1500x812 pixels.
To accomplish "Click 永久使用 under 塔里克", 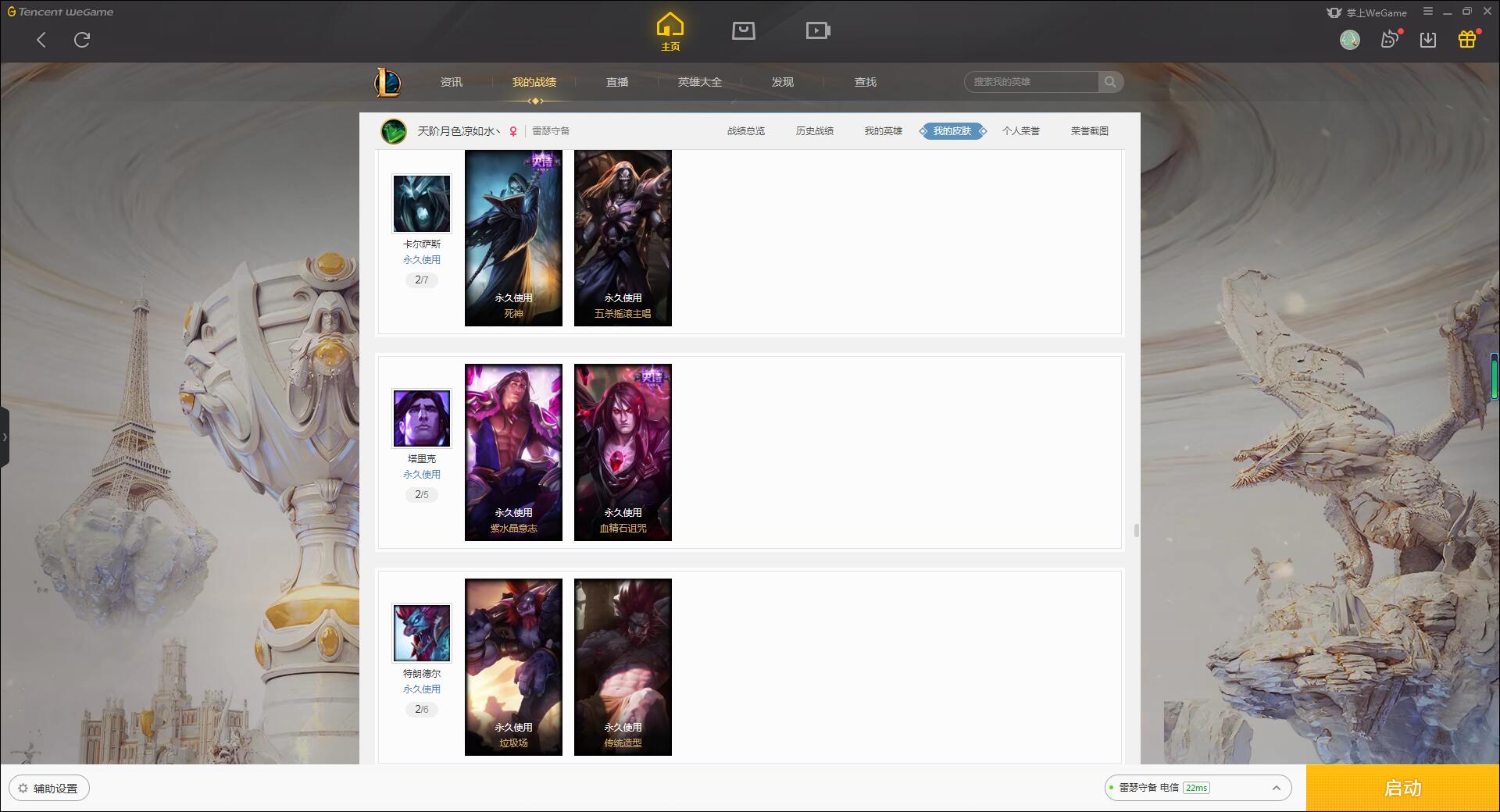I will click(x=422, y=475).
